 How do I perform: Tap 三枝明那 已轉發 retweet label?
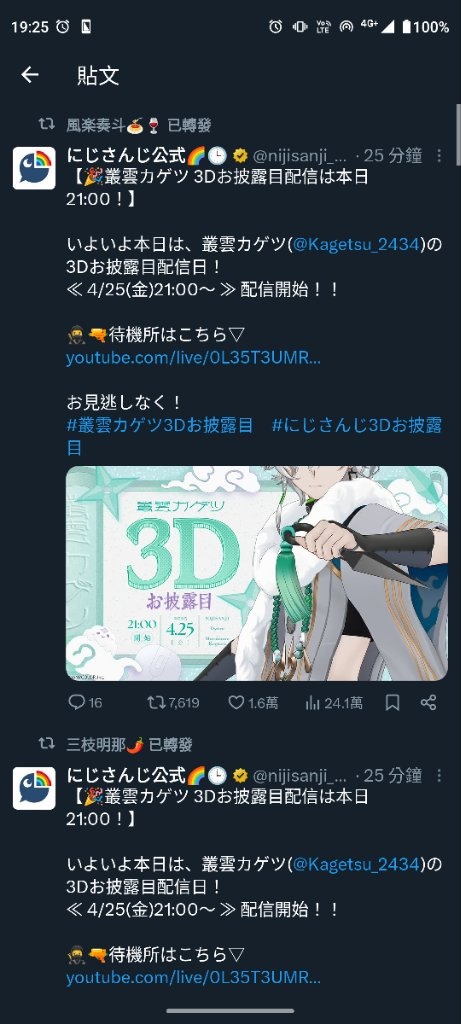coord(129,744)
